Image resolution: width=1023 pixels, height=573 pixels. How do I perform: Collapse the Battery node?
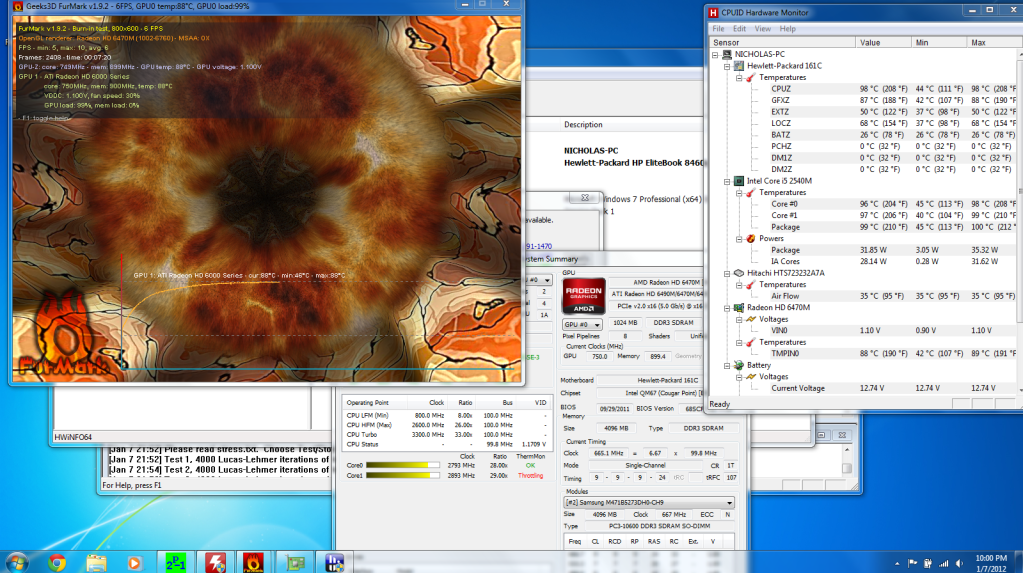[x=727, y=365]
